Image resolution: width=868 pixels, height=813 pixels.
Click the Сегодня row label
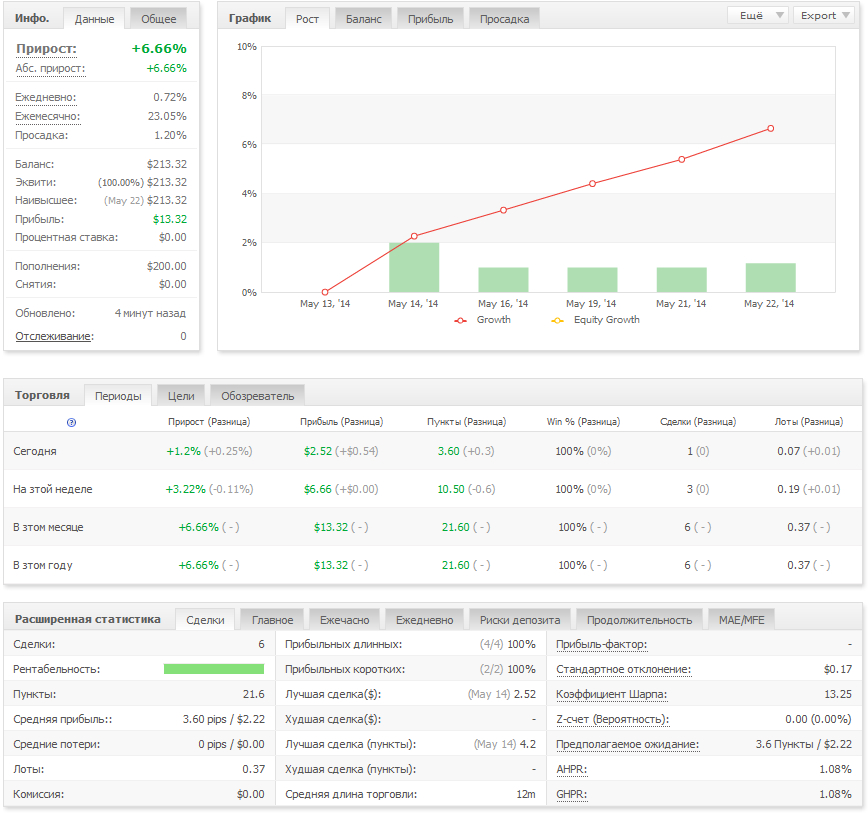tap(35, 451)
